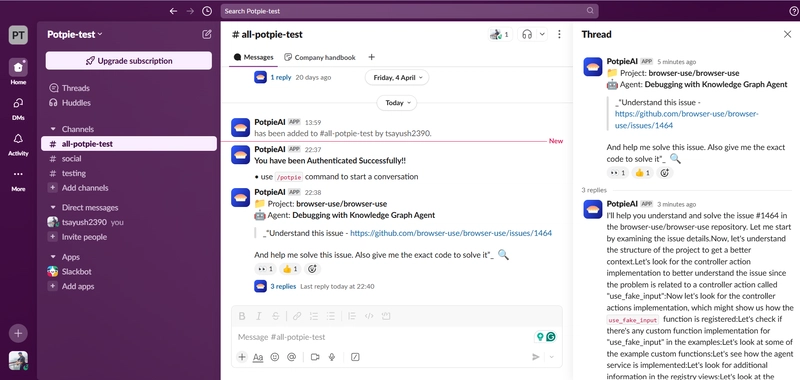Open Activity bell in sidebar

point(18,144)
